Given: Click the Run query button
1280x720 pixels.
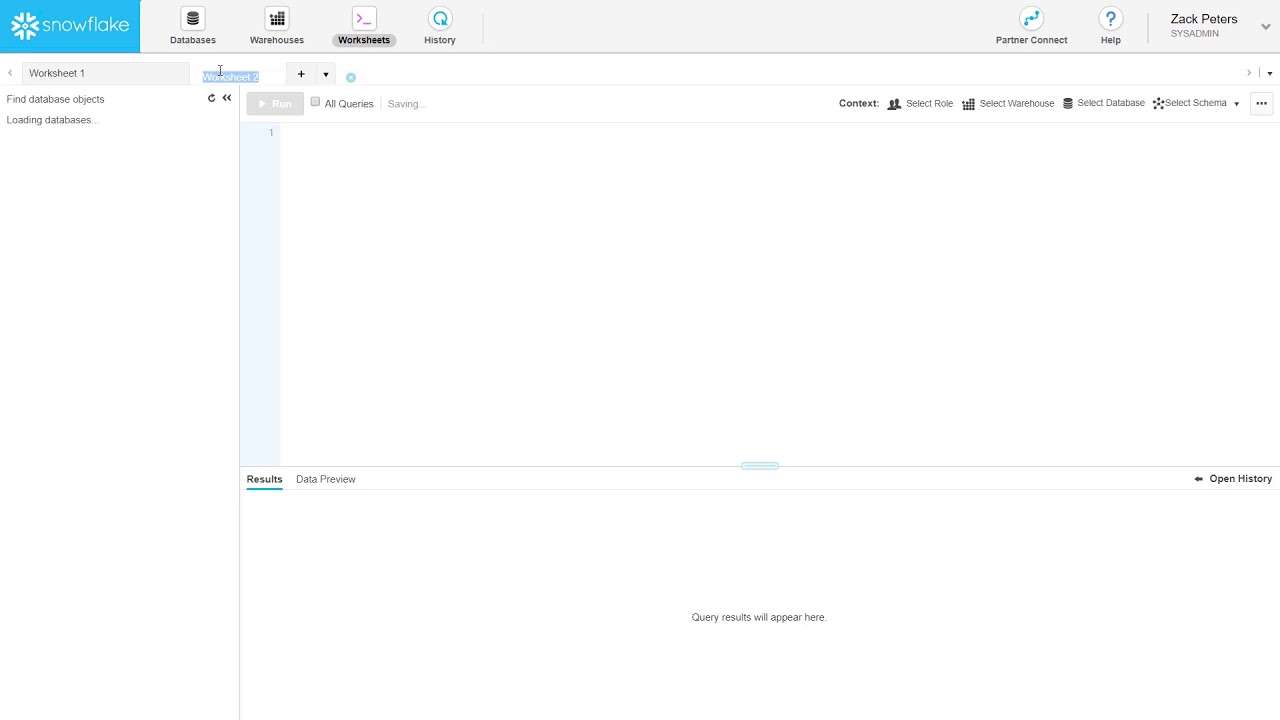Looking at the screenshot, I should click(275, 104).
